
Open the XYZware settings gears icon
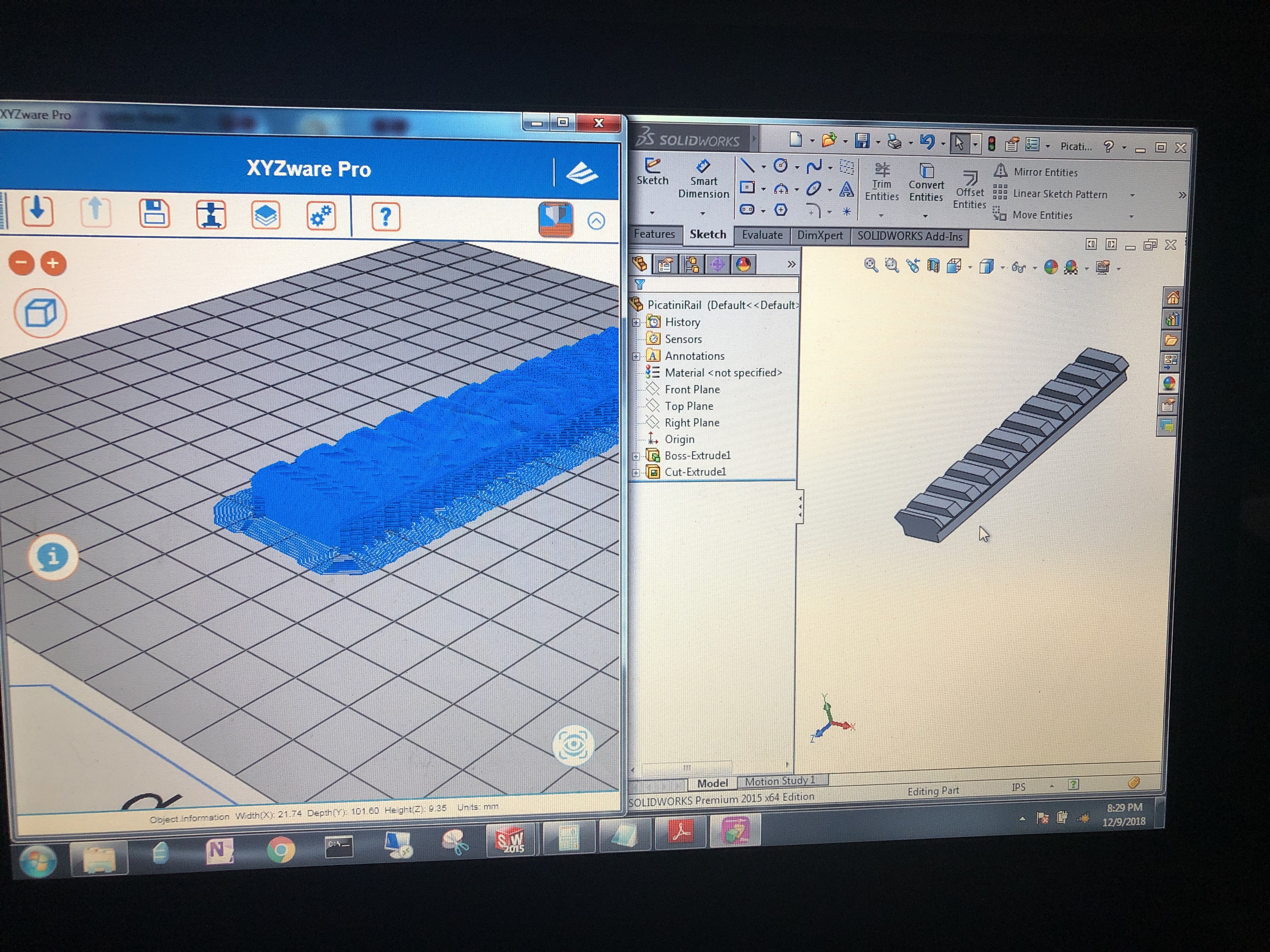coord(321,216)
